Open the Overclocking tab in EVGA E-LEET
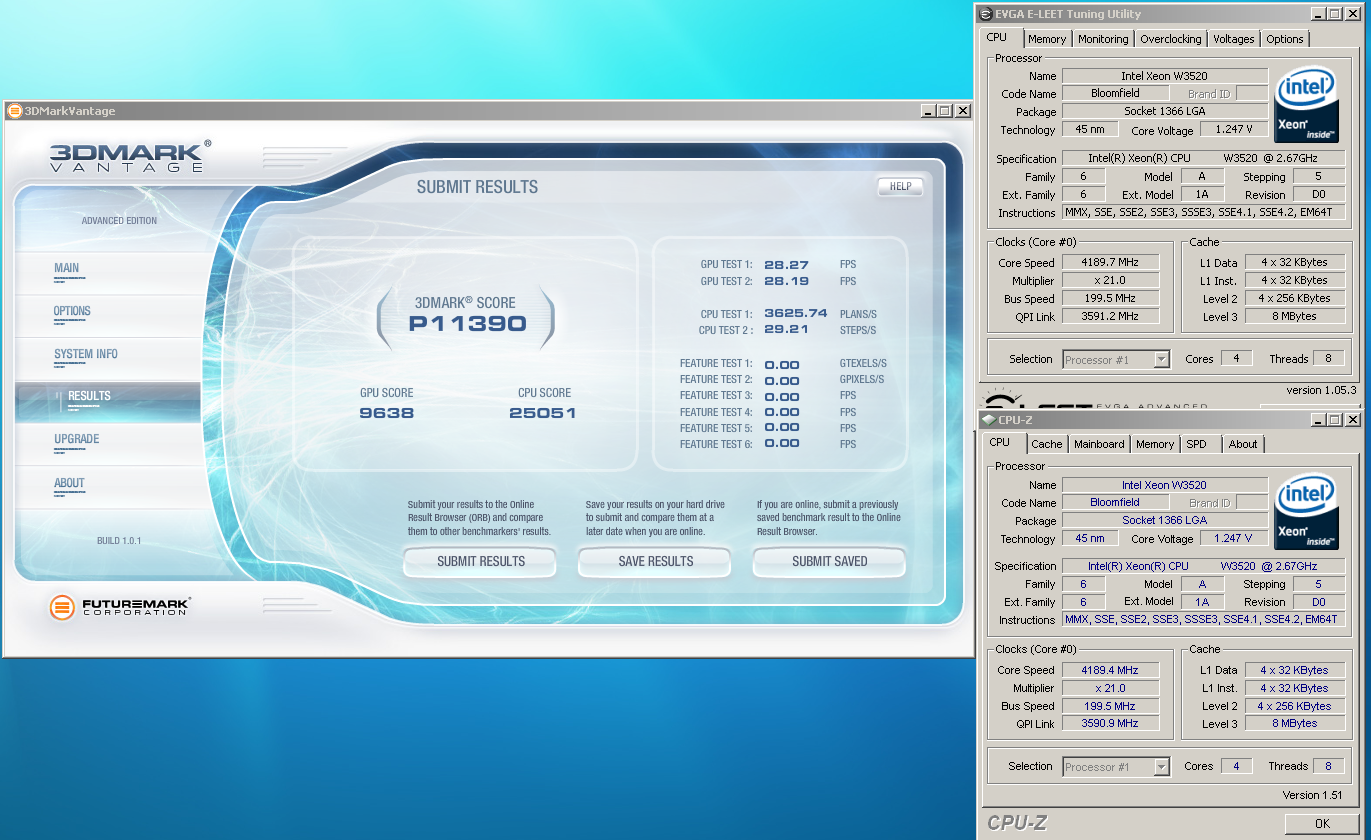1371x840 pixels. tap(1171, 39)
